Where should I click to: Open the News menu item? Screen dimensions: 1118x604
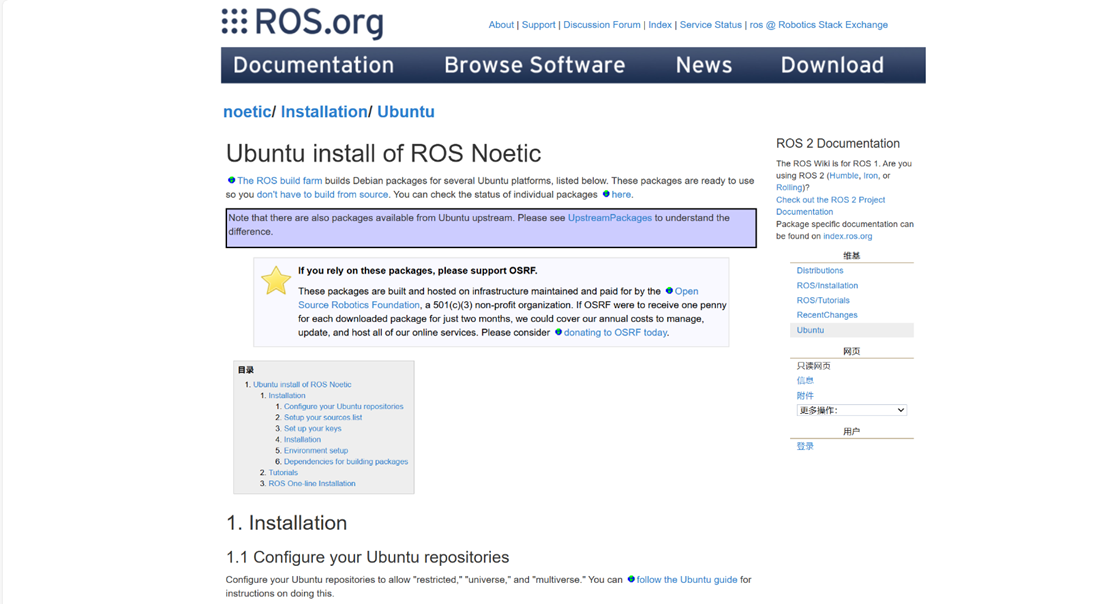(704, 65)
